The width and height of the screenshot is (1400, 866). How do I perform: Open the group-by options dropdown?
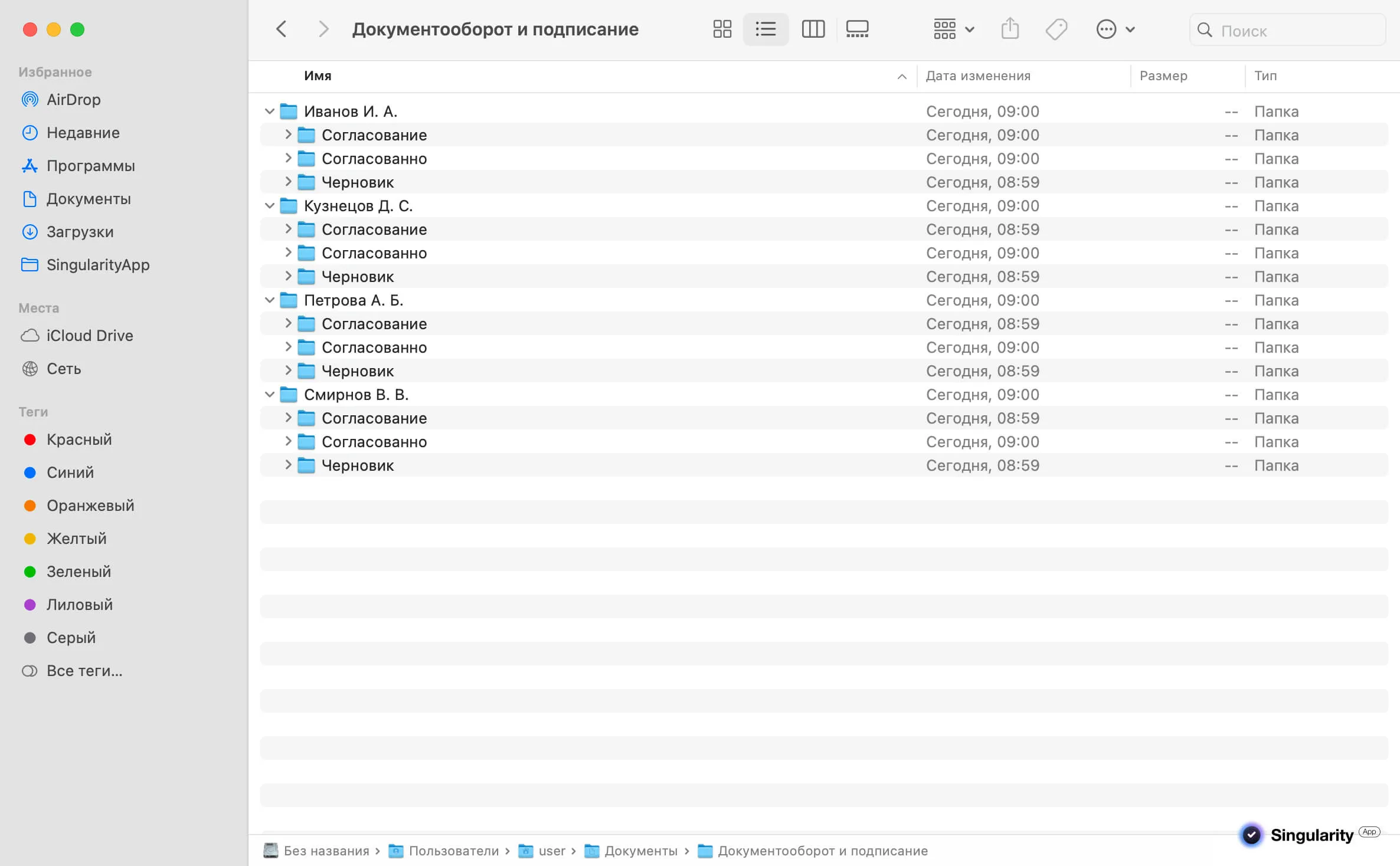(953, 29)
